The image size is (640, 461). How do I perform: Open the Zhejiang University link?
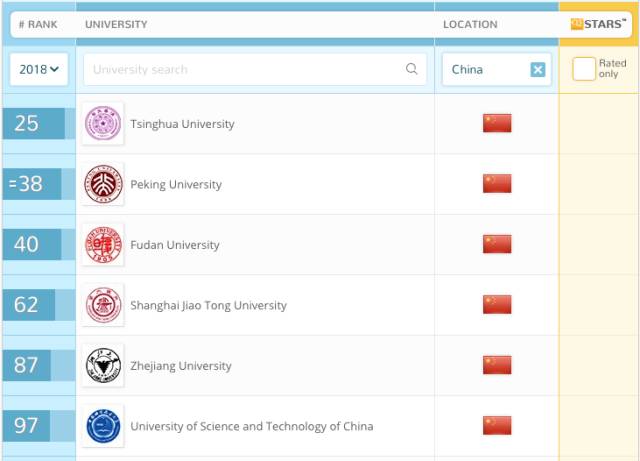[181, 365]
